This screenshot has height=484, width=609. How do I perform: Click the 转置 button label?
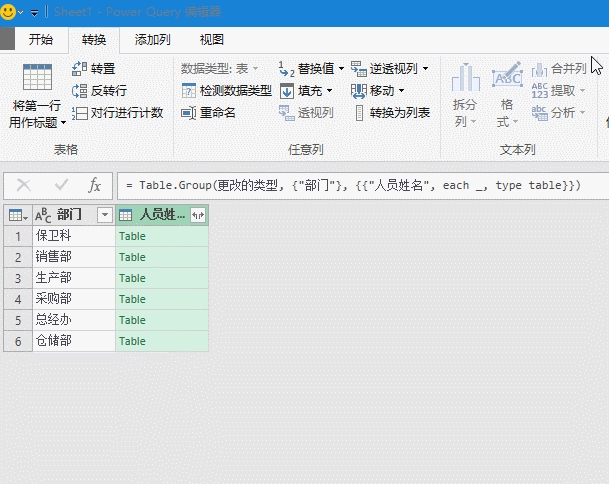(103, 69)
